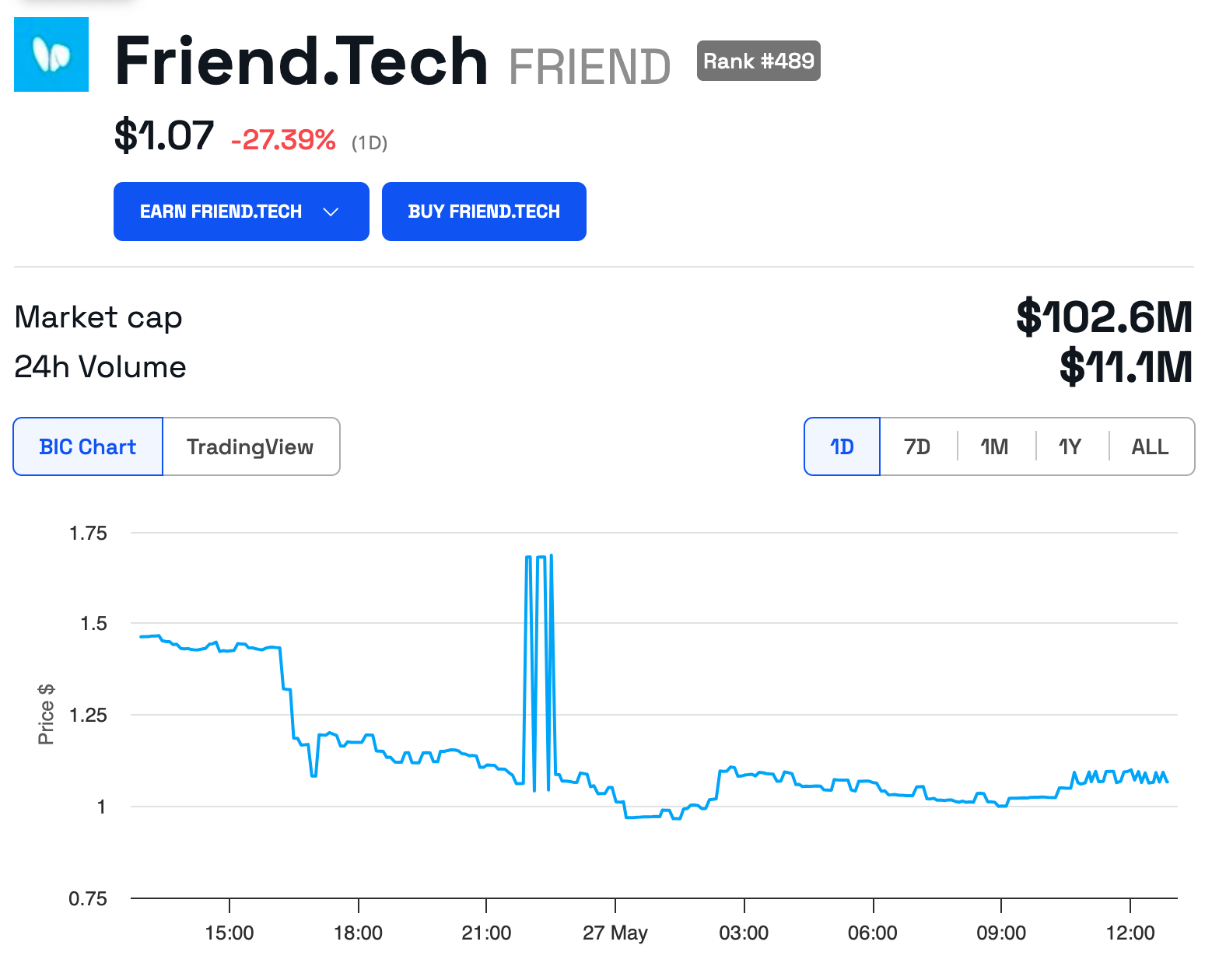Screen dimensions: 1226x980
Task: Click the Earn Friend.Tech button label
Action: [221, 212]
